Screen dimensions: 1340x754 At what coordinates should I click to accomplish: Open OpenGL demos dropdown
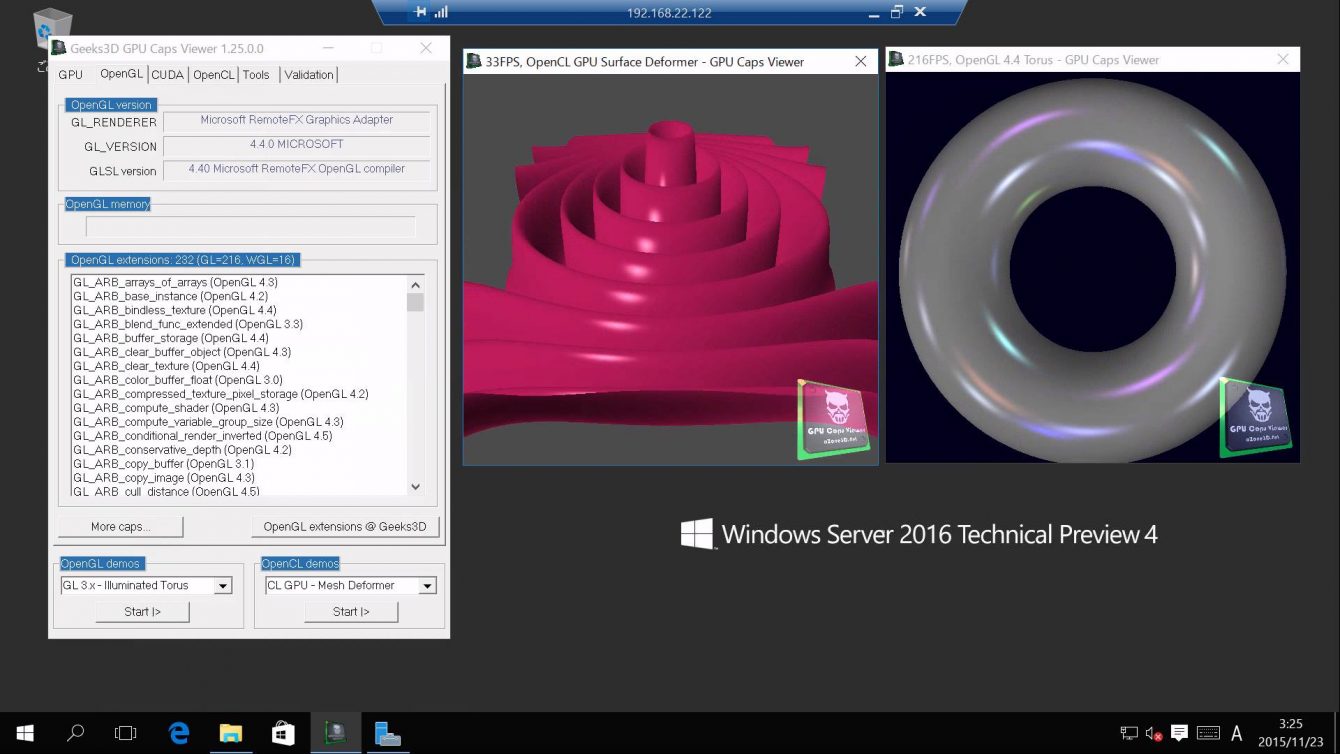[223, 586]
